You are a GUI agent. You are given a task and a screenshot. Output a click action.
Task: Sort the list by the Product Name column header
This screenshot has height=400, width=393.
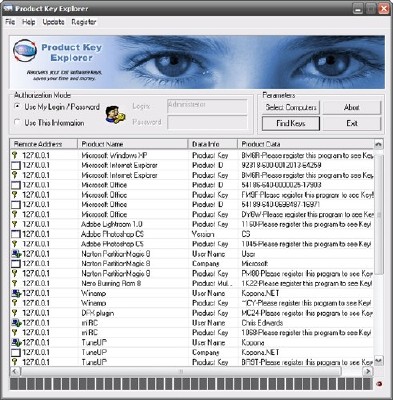tap(133, 144)
